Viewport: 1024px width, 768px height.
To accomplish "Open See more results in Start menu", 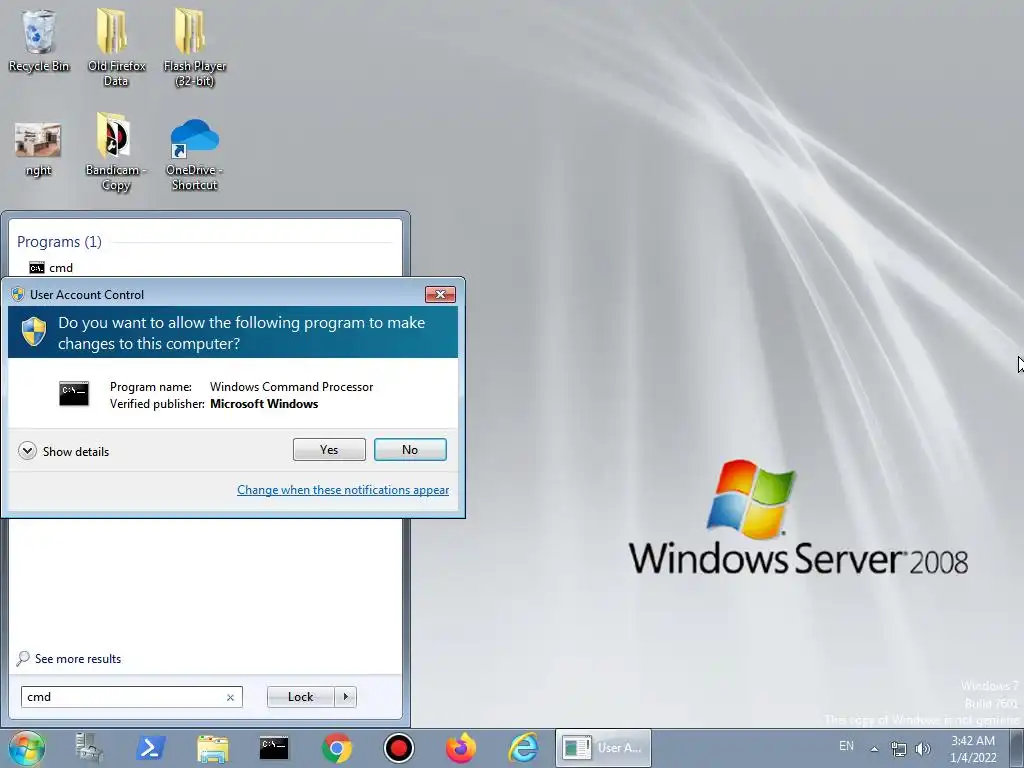I will tap(69, 658).
